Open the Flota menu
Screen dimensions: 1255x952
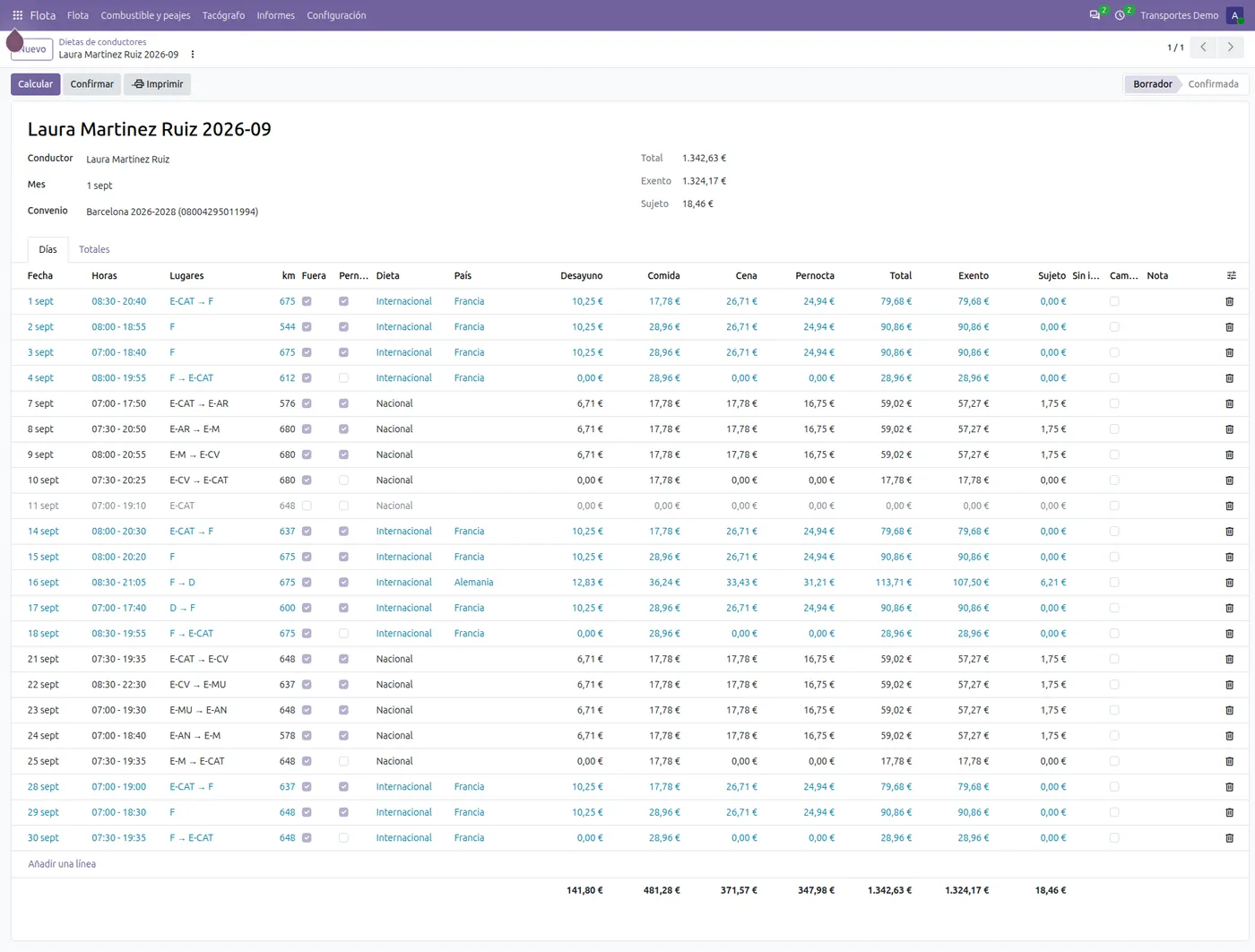click(78, 15)
